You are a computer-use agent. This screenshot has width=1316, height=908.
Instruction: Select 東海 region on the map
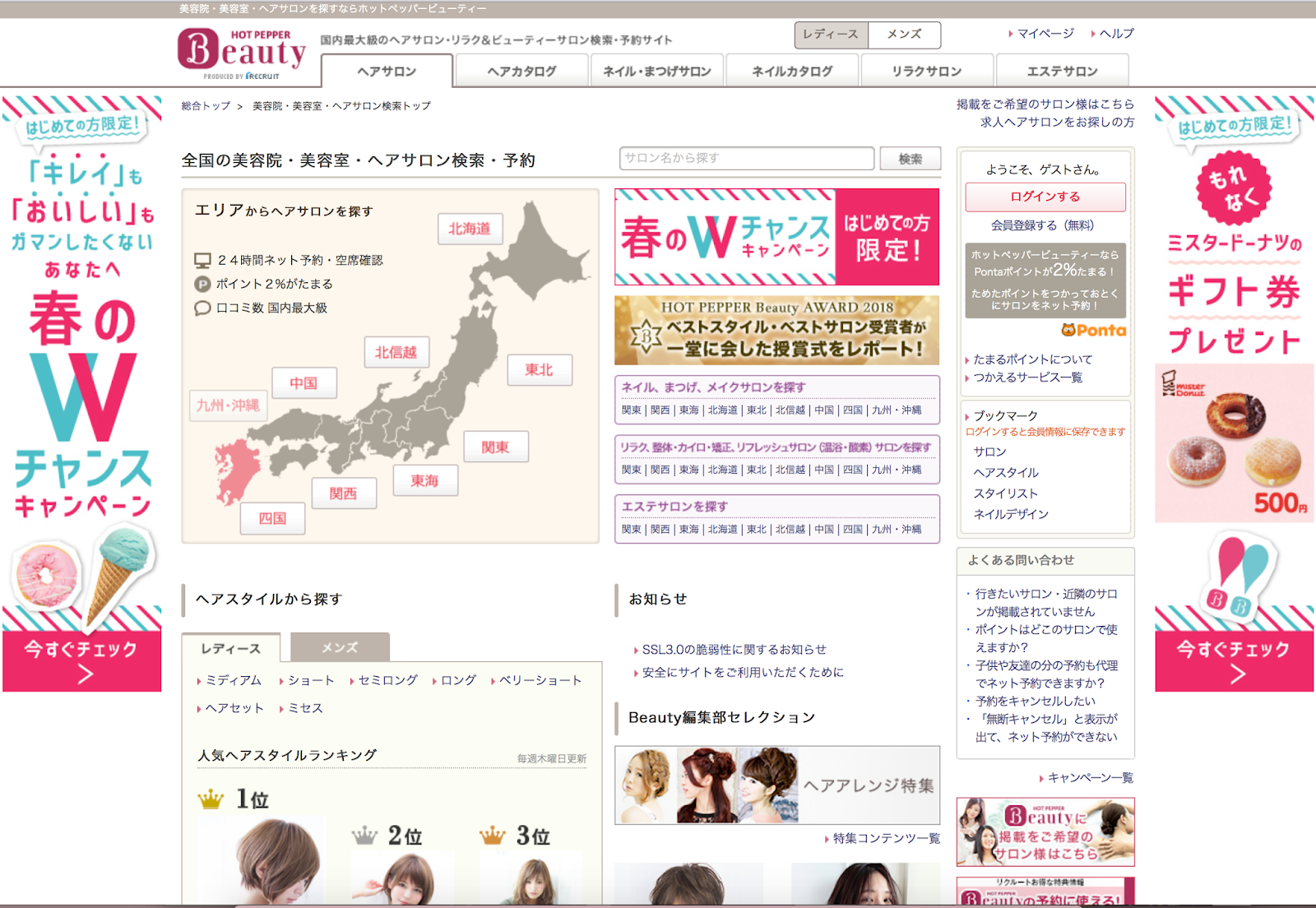point(425,480)
